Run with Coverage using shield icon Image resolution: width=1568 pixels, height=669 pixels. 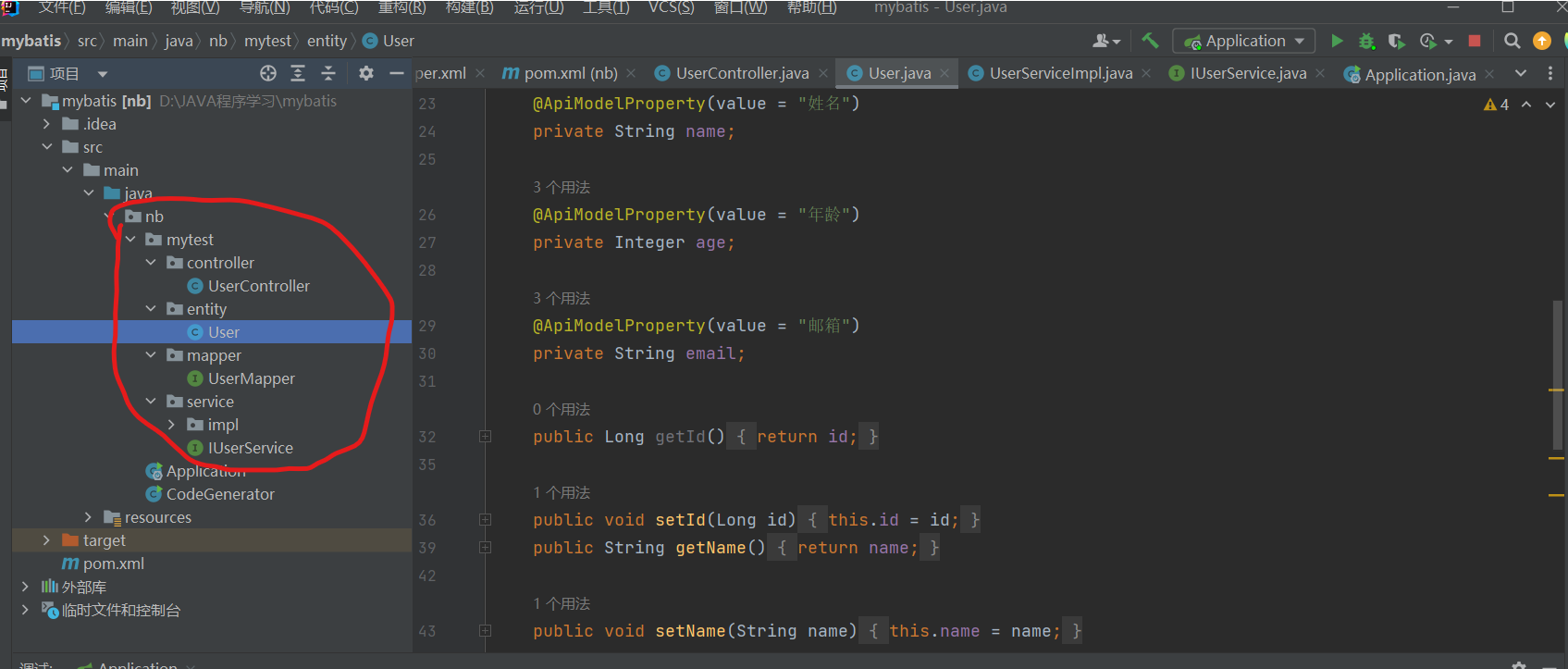point(1397,41)
